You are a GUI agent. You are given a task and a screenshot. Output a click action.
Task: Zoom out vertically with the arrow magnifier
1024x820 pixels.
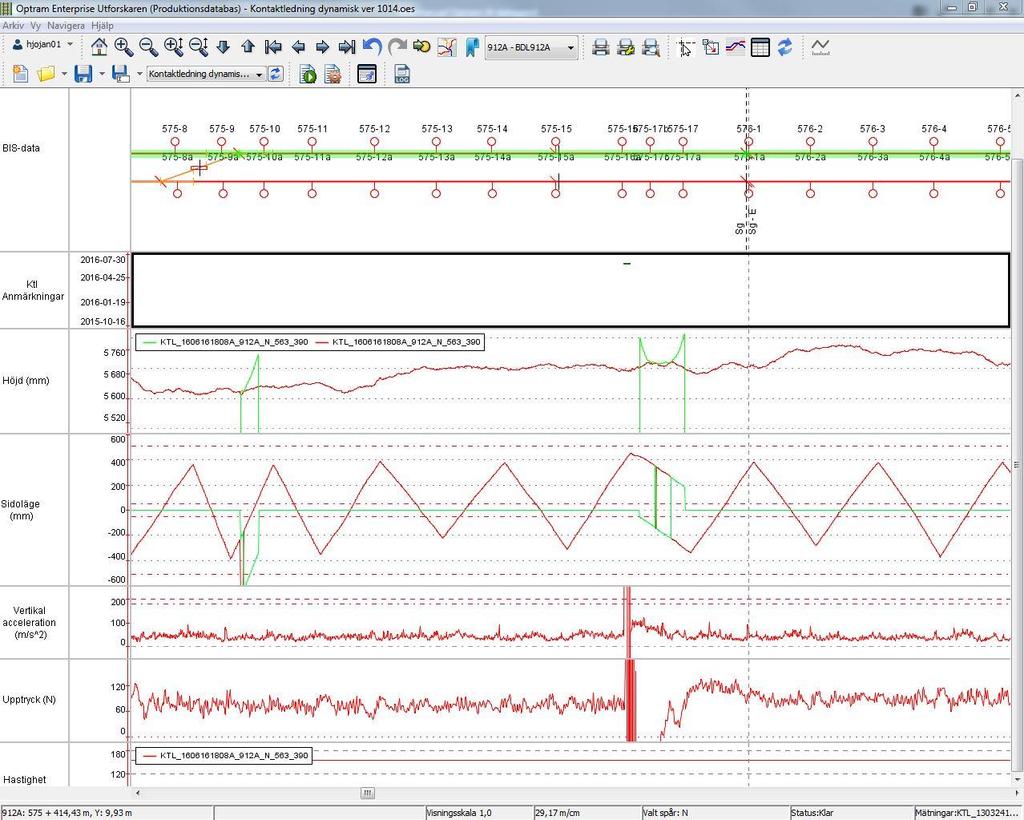pos(199,47)
